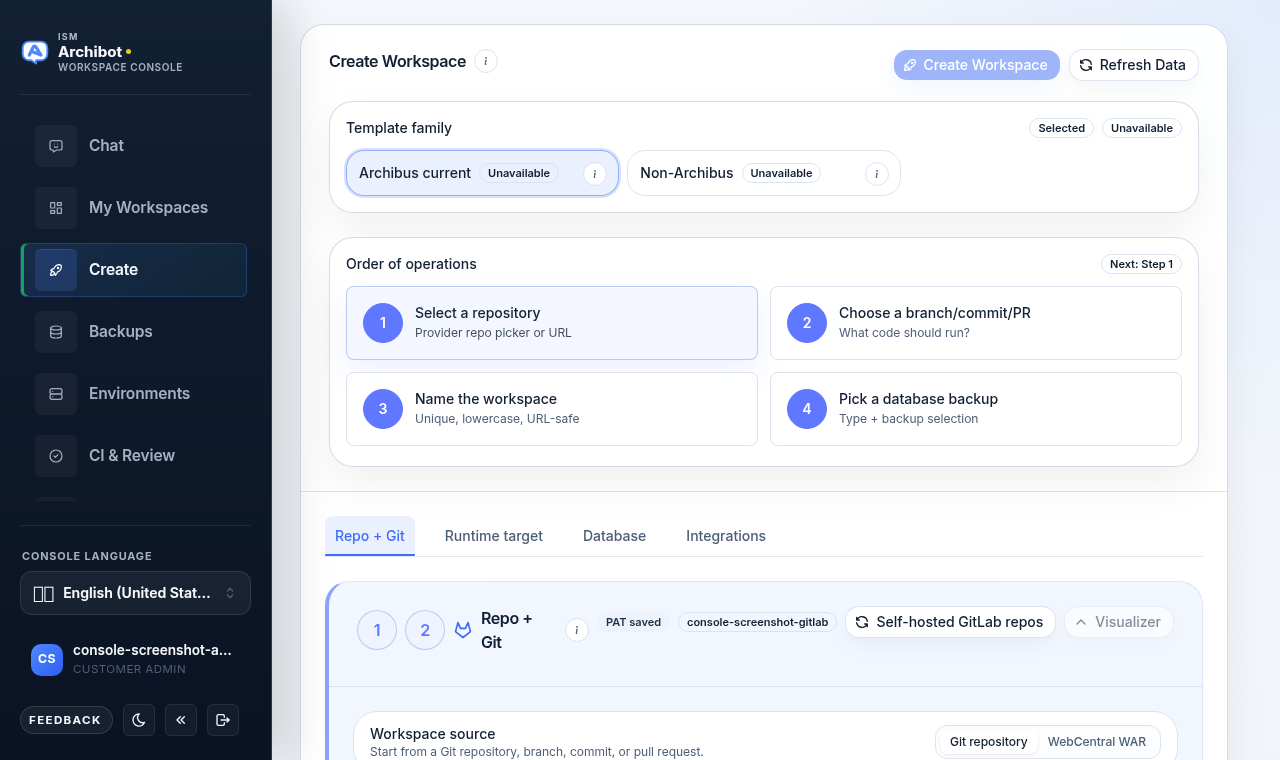Click the Unavailable legend badge in header

point(1142,128)
